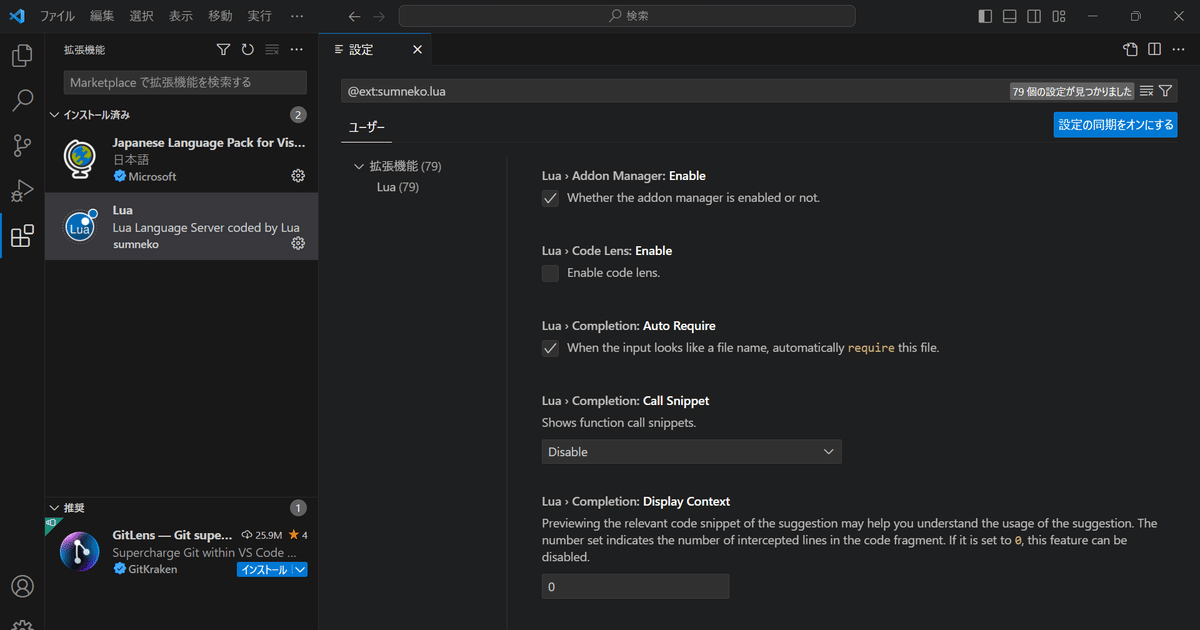Open the Accounts icon in activity bar
1200x630 pixels.
coord(22,586)
